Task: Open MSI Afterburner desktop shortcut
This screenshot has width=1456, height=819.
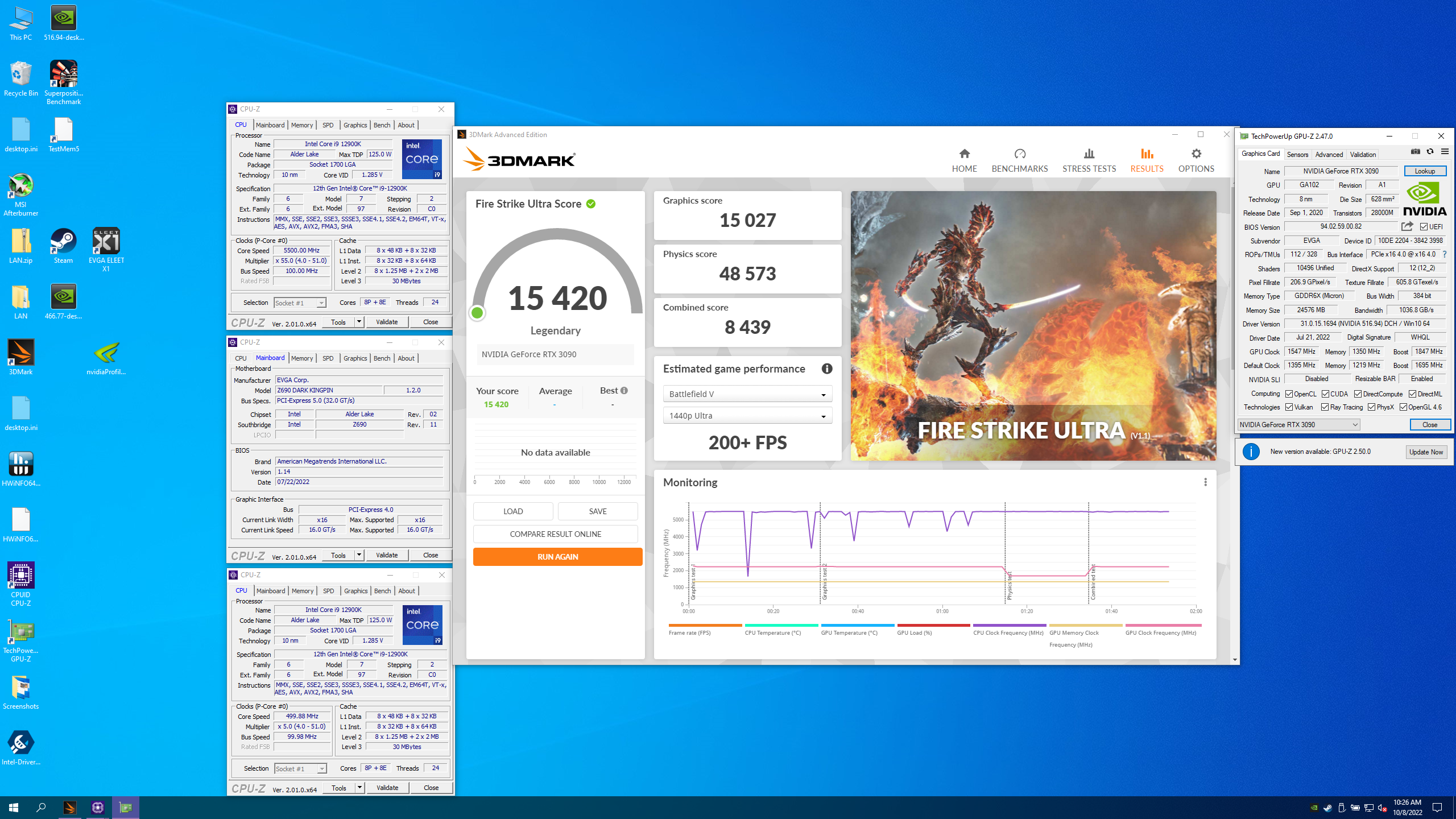Action: 21,194
